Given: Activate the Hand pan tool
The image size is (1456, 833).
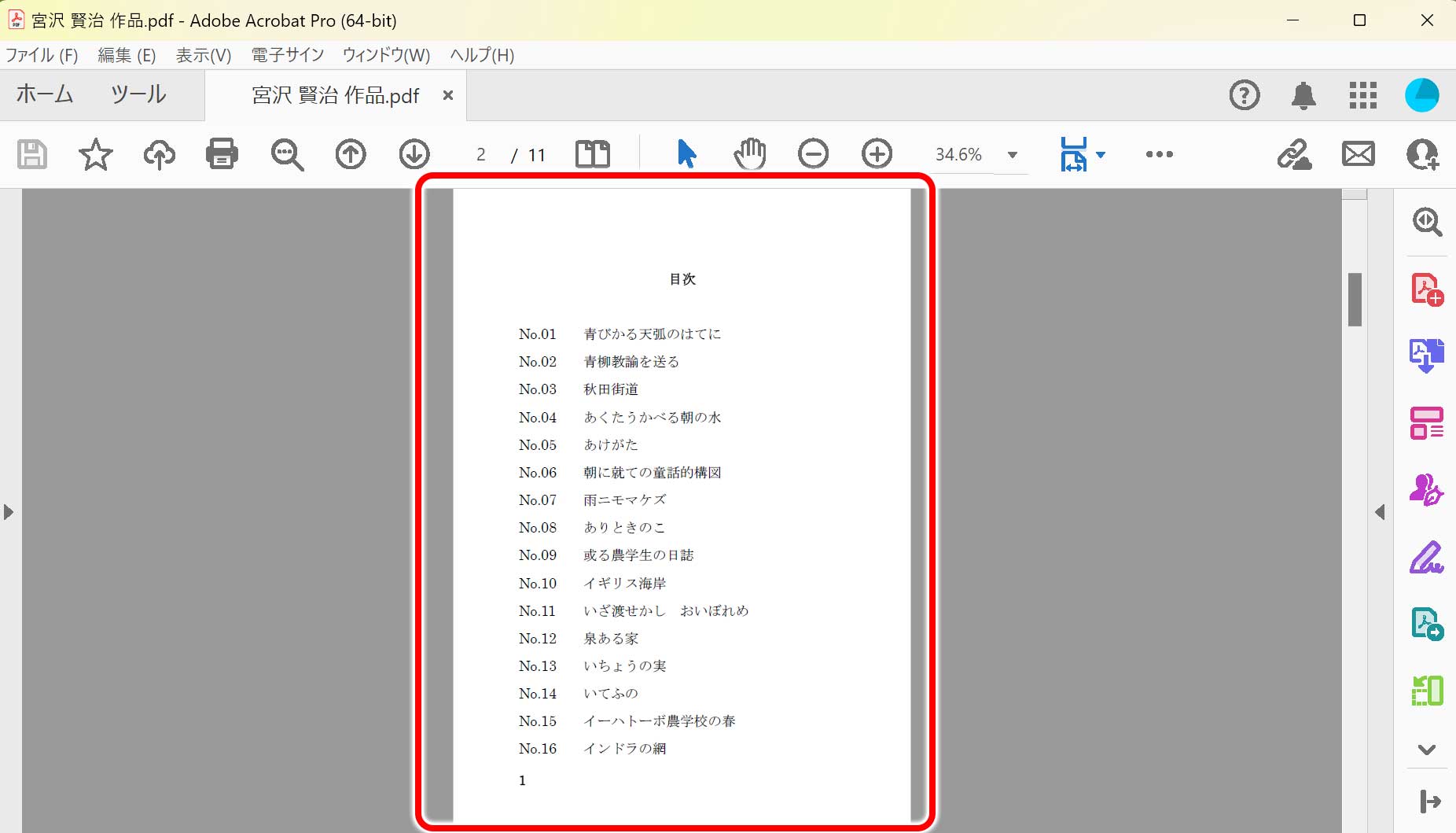Looking at the screenshot, I should click(x=750, y=154).
